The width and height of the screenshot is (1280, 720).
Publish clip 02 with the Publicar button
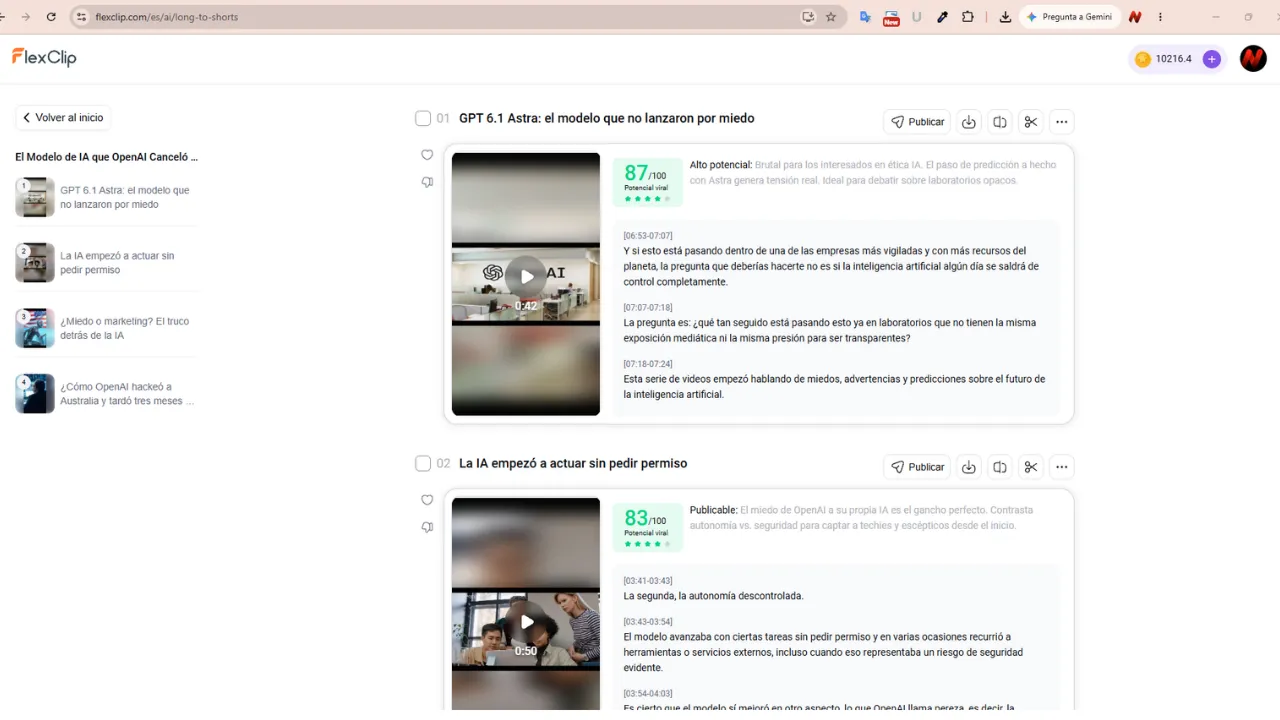tap(917, 467)
